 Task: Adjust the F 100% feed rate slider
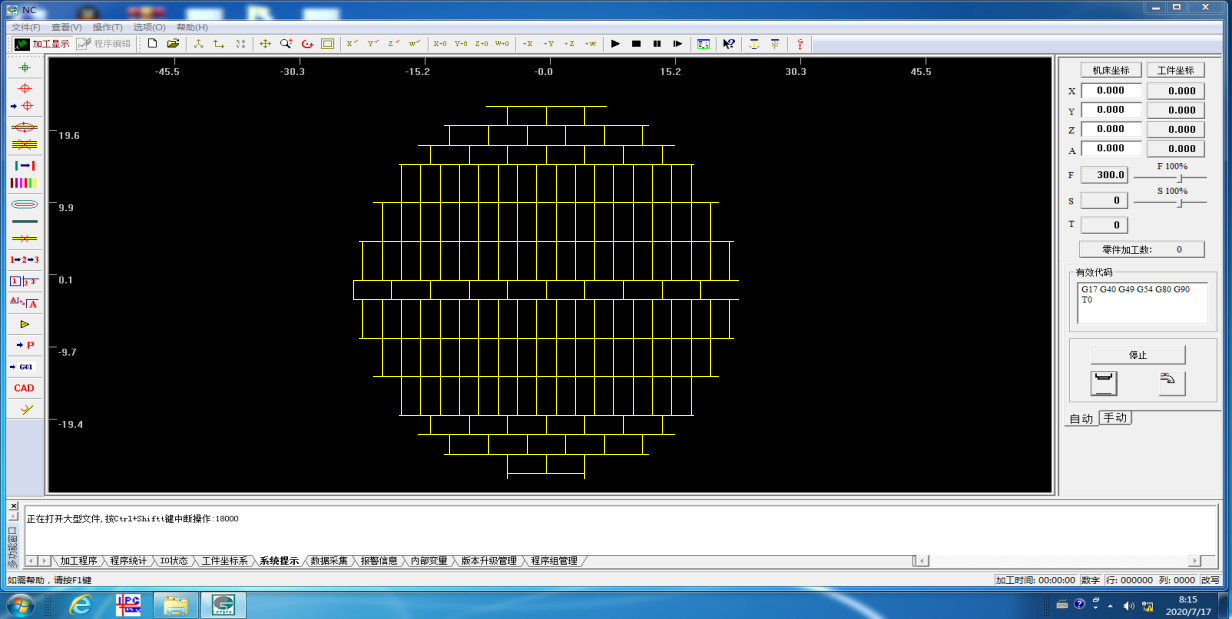pyautogui.click(x=1180, y=178)
